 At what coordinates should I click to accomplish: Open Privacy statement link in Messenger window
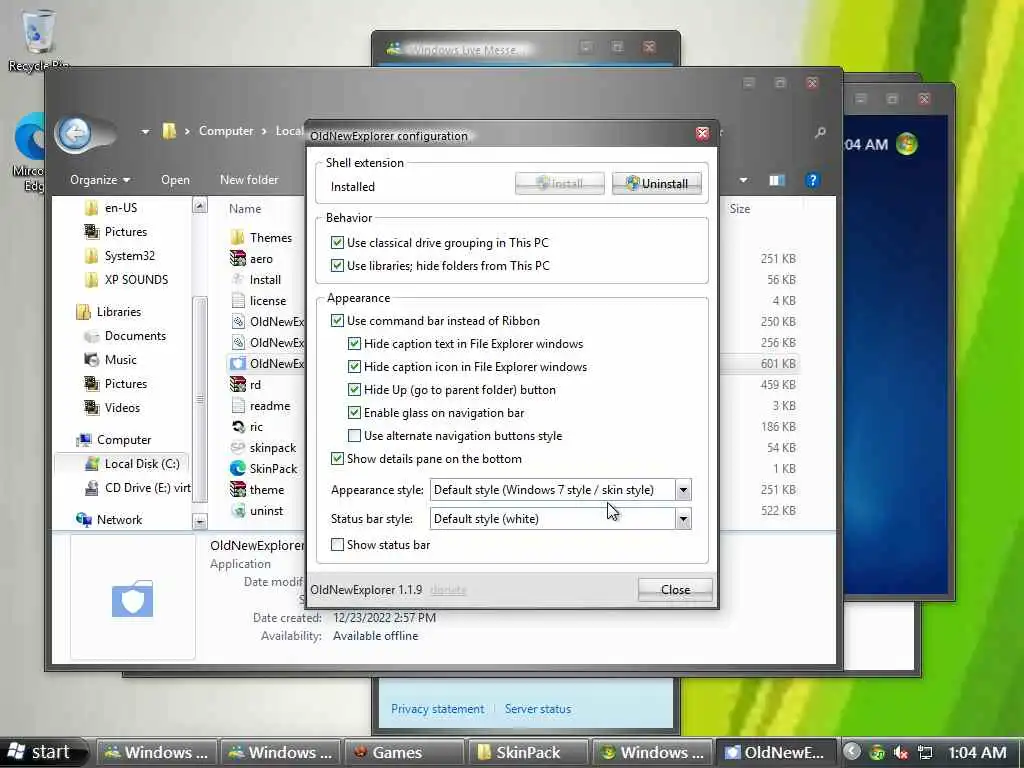click(438, 709)
